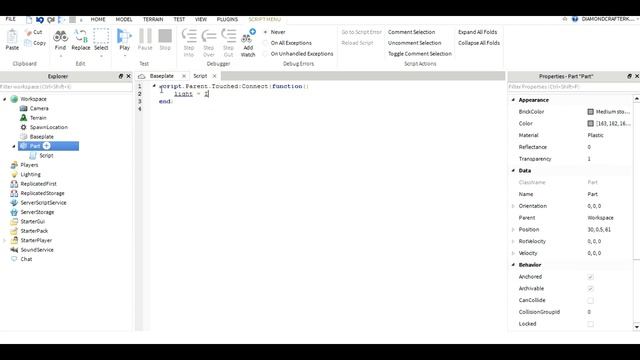Viewport: 640px width, 360px height.
Task: Collapse the Workspace tree node
Action: point(5,99)
